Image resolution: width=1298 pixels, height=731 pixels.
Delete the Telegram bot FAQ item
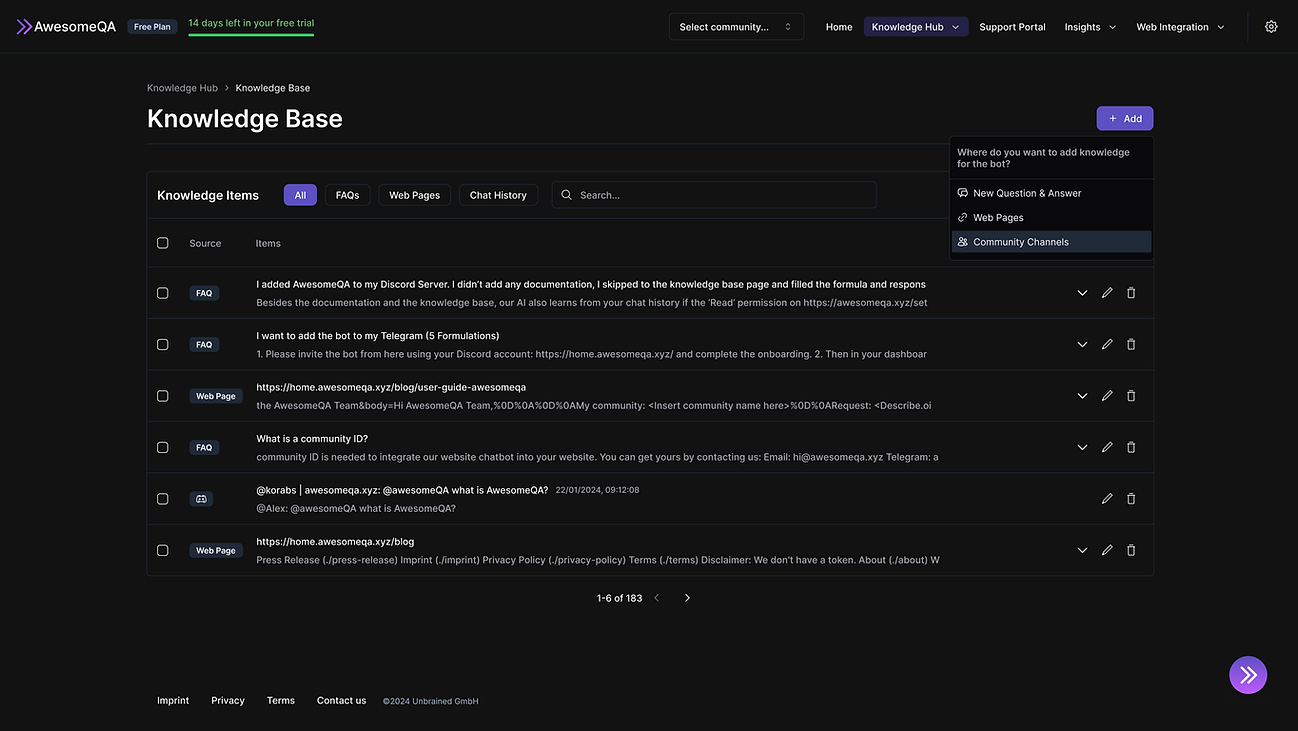tap(1131, 344)
